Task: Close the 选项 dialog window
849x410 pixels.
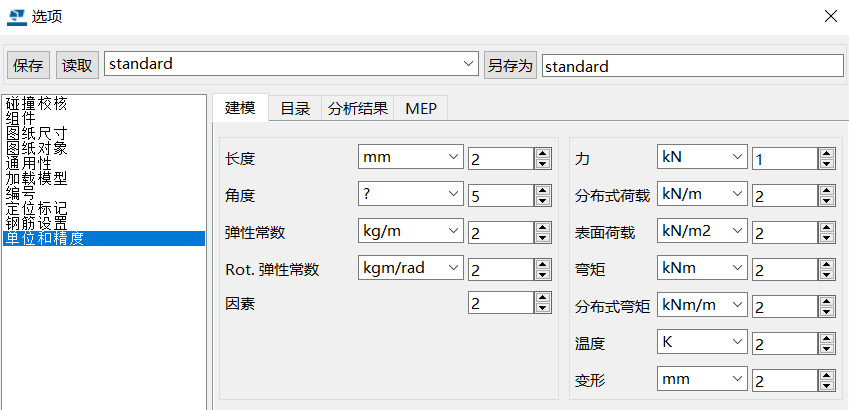Action: 831,16
